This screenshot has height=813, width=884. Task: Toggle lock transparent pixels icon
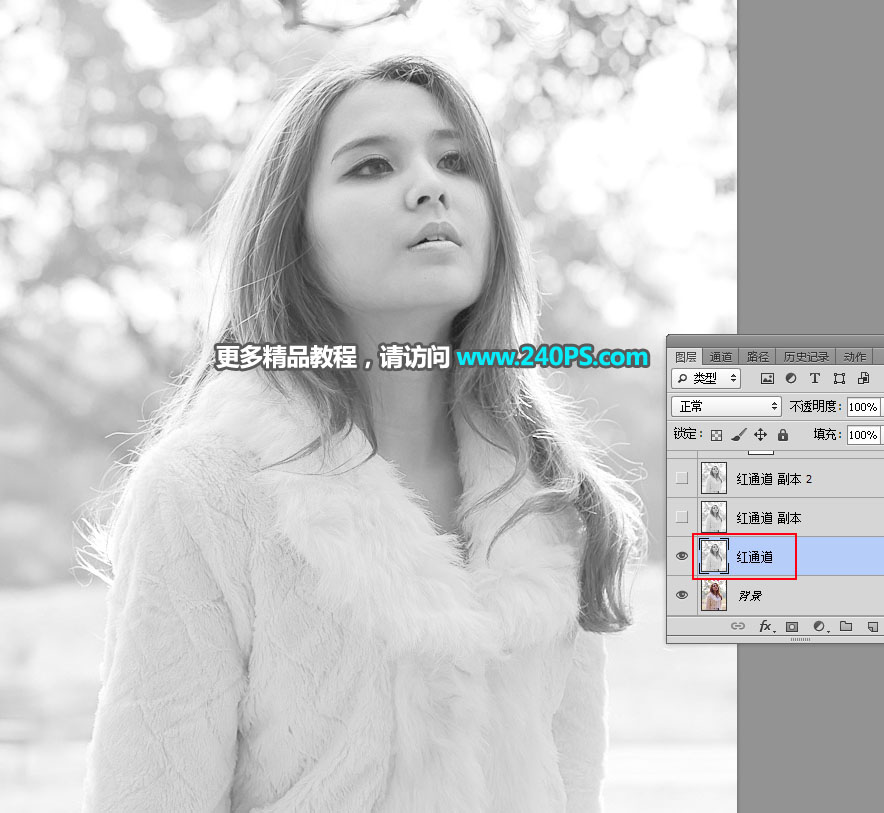click(717, 435)
